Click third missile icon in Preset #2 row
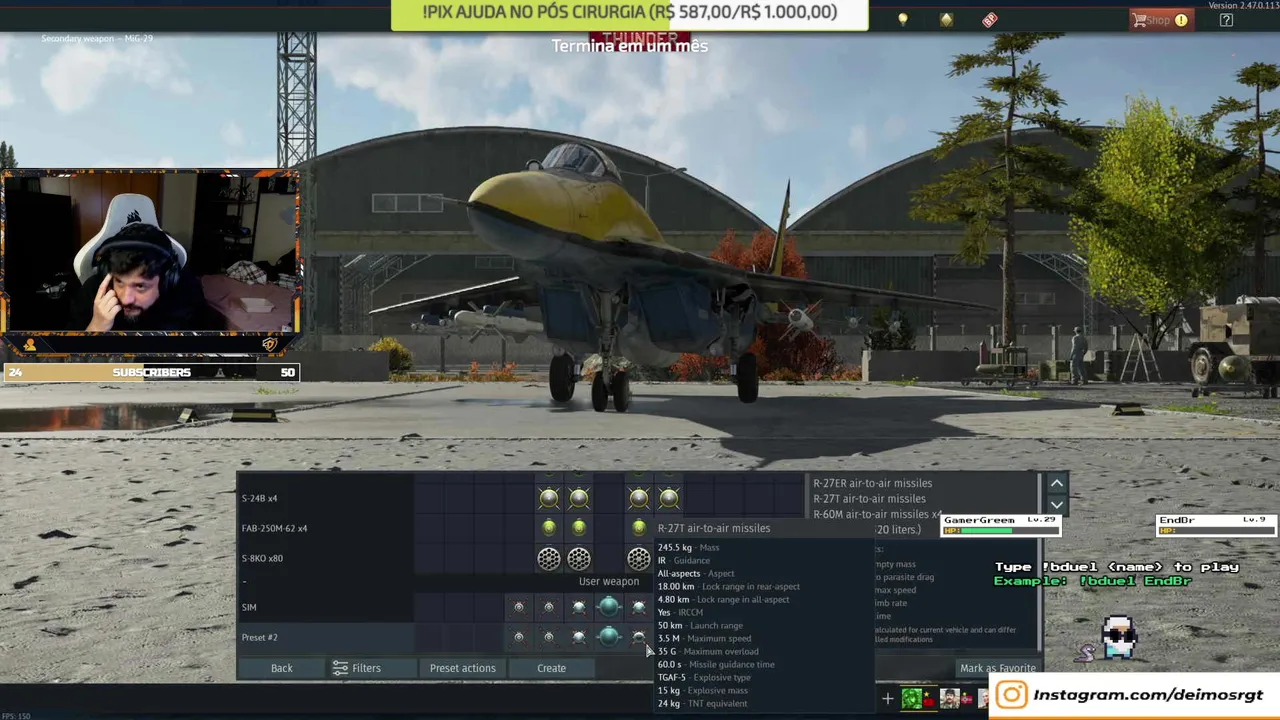Viewport: 1280px width, 720px height. pos(579,637)
